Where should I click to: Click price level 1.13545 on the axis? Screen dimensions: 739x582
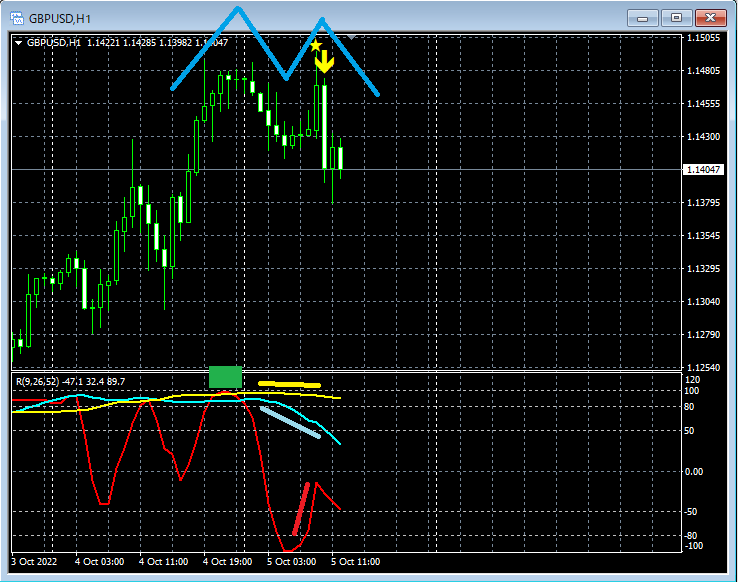(704, 236)
